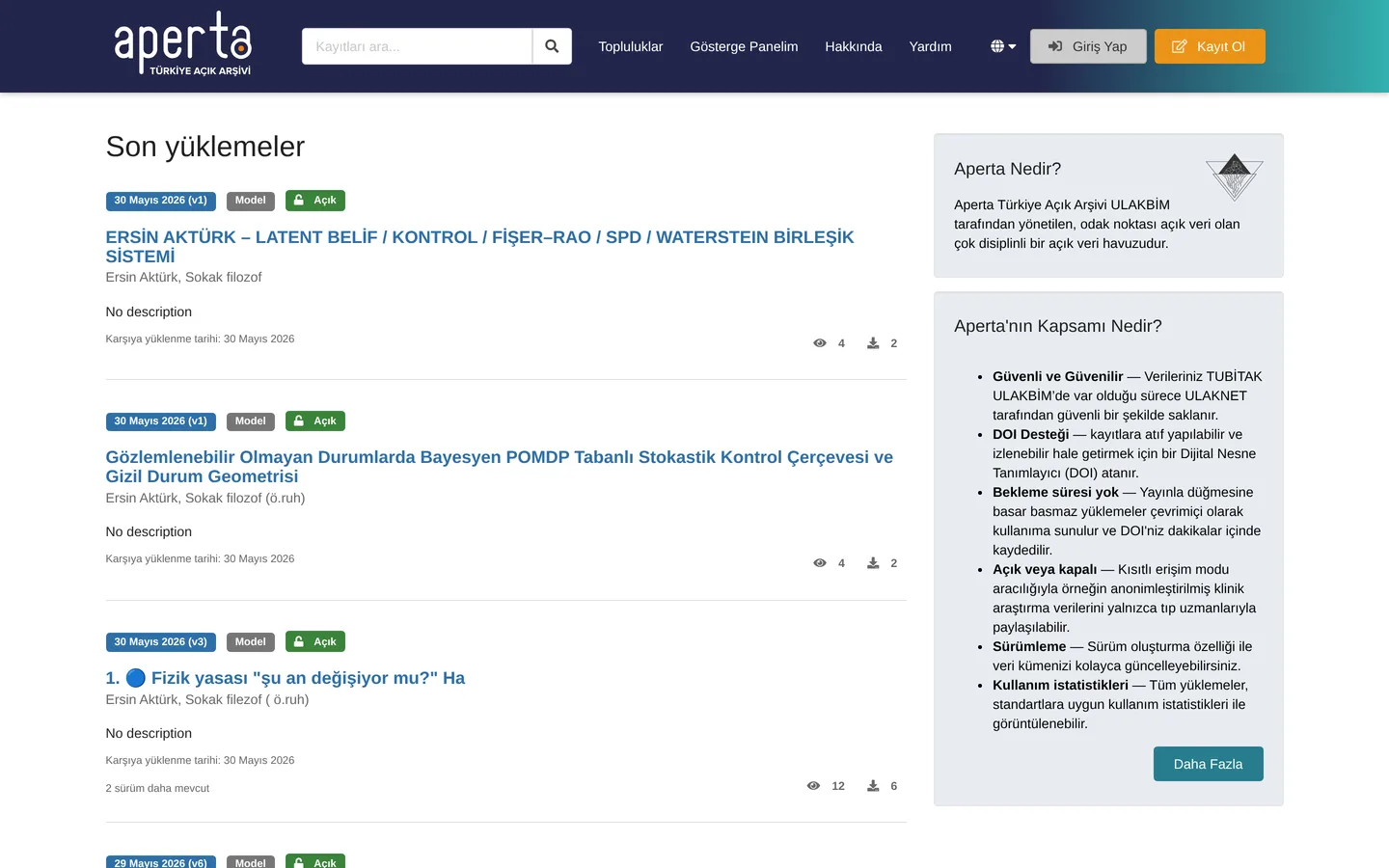Click the Açık open-access badge of the Fizik yasası record
This screenshot has height=868, width=1389.
pos(315,642)
